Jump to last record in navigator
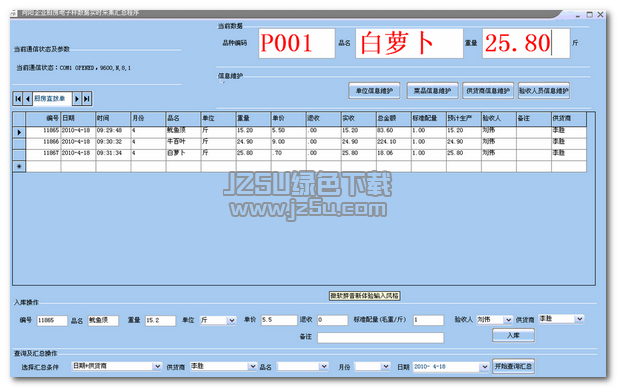 (x=87, y=98)
